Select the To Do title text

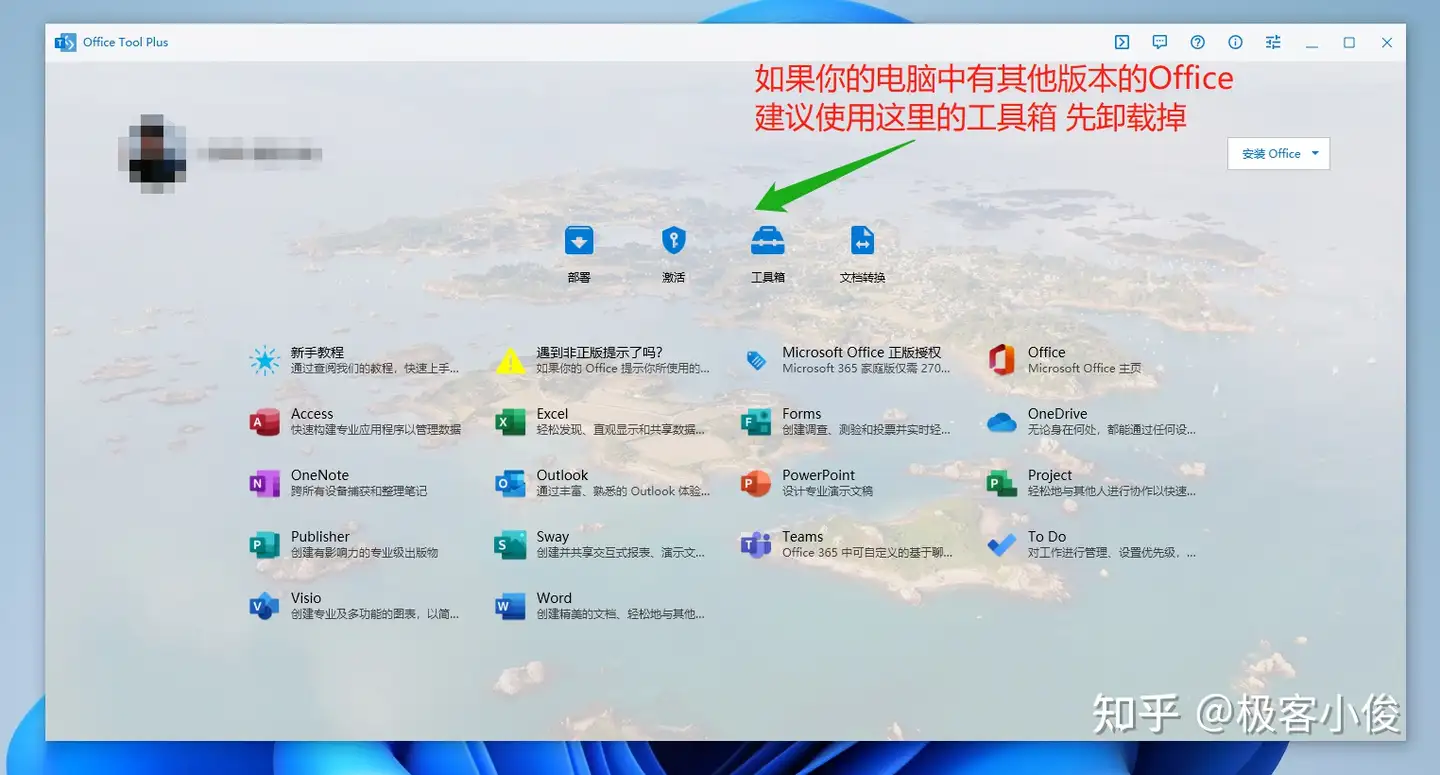(x=1047, y=537)
